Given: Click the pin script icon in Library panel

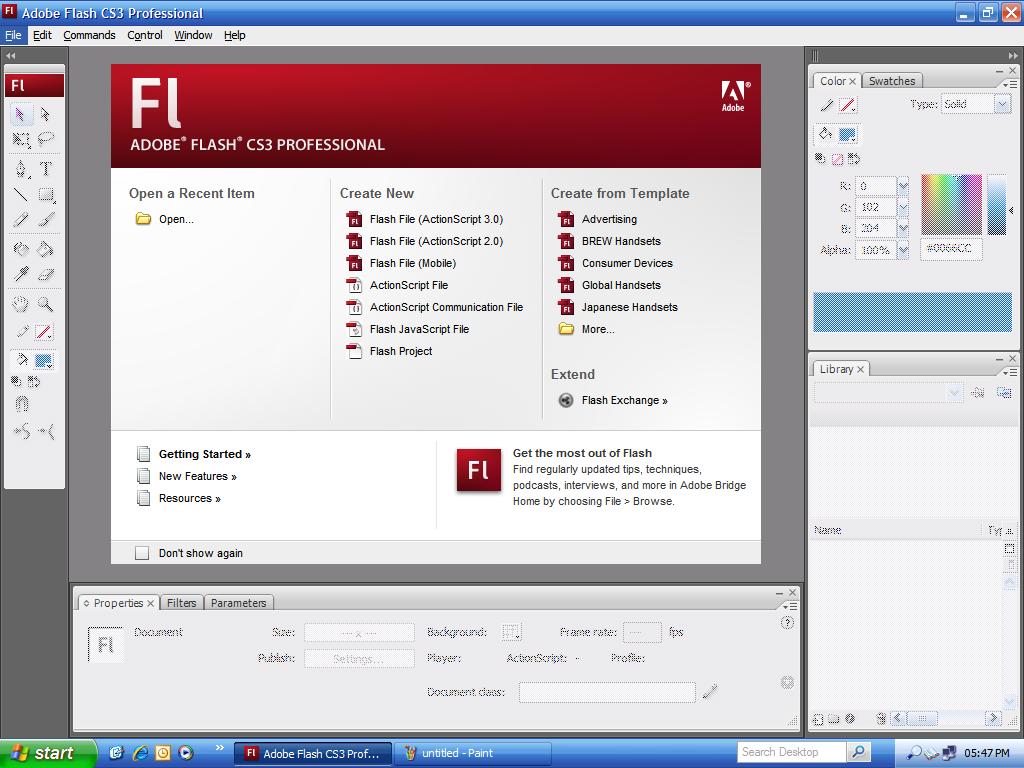Looking at the screenshot, I should (978, 392).
